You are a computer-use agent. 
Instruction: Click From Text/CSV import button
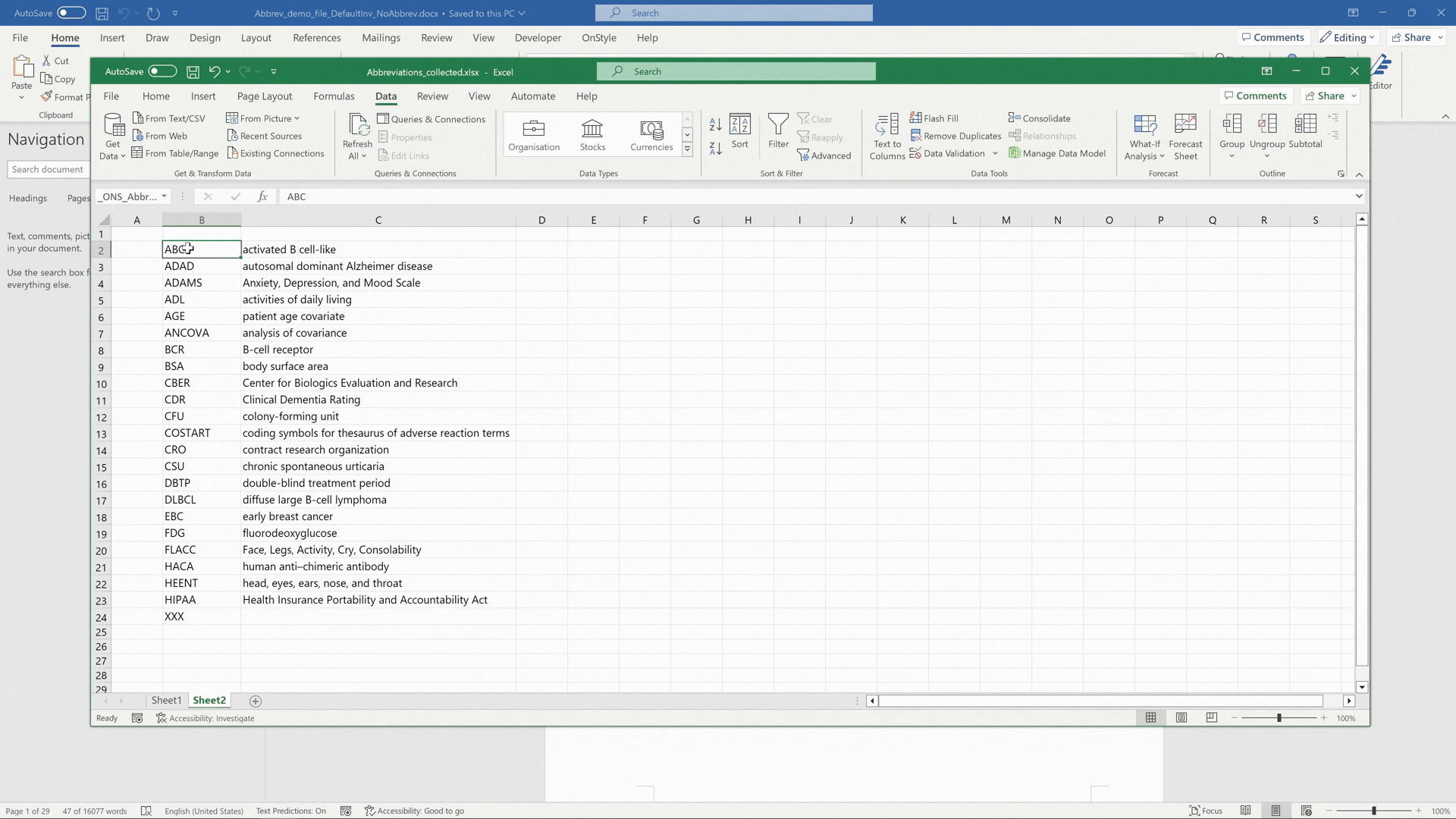click(x=168, y=118)
